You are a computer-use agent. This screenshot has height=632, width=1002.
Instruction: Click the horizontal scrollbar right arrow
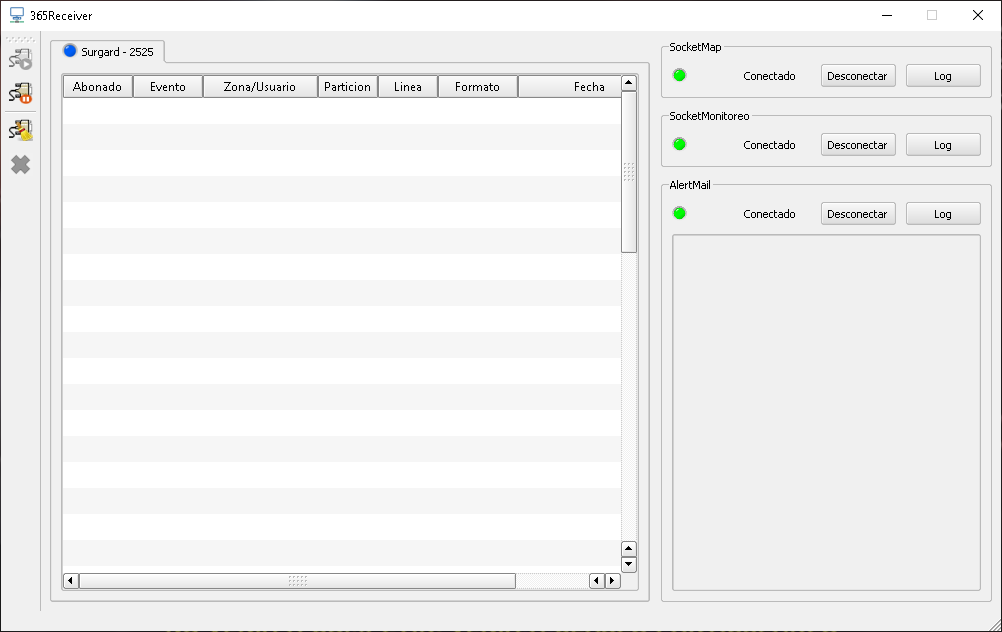[x=612, y=580]
